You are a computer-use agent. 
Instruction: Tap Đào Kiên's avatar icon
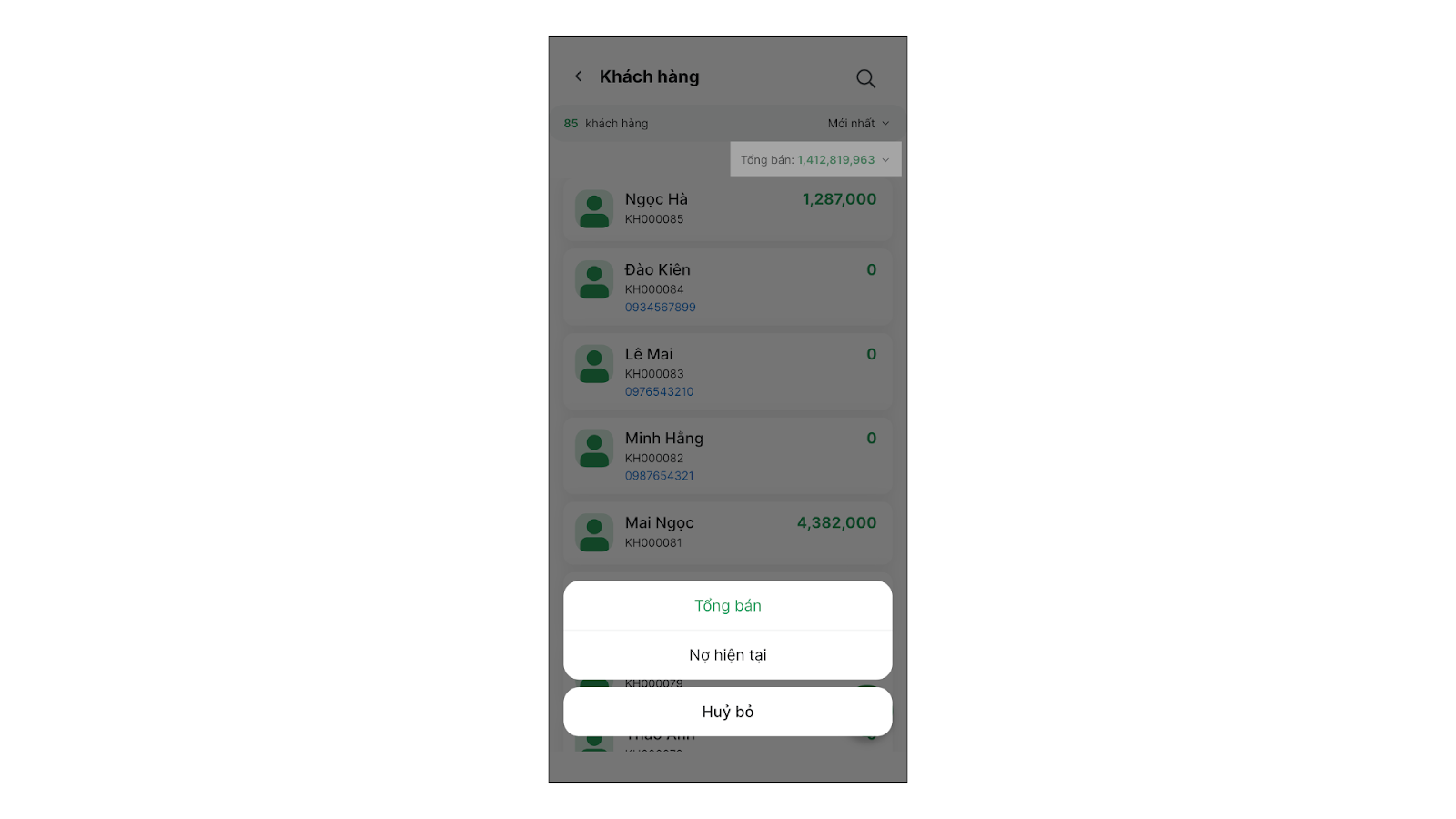tap(594, 280)
